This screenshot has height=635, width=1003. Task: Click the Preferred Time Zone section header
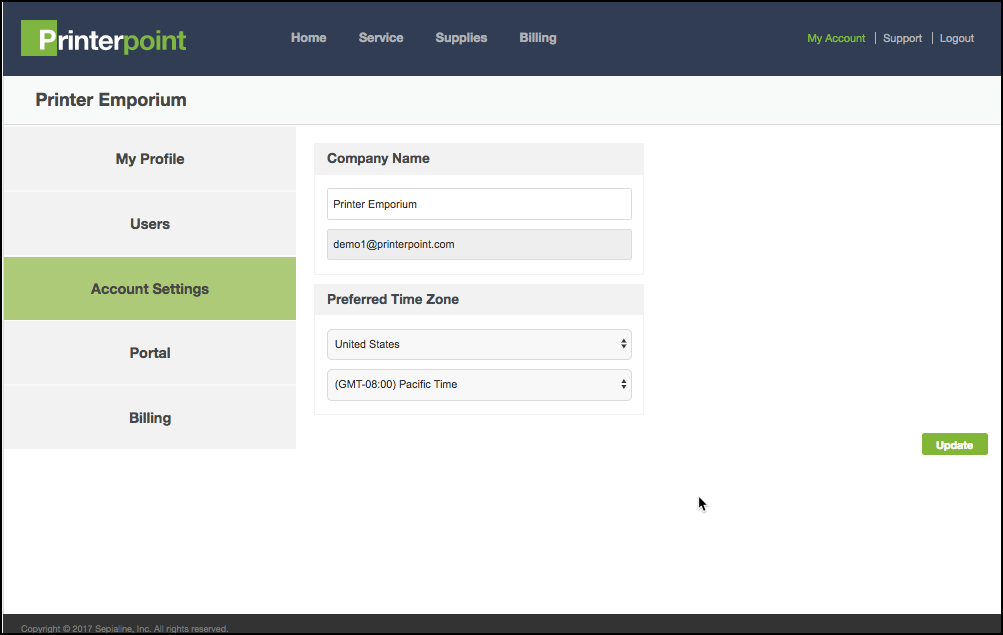[393, 299]
